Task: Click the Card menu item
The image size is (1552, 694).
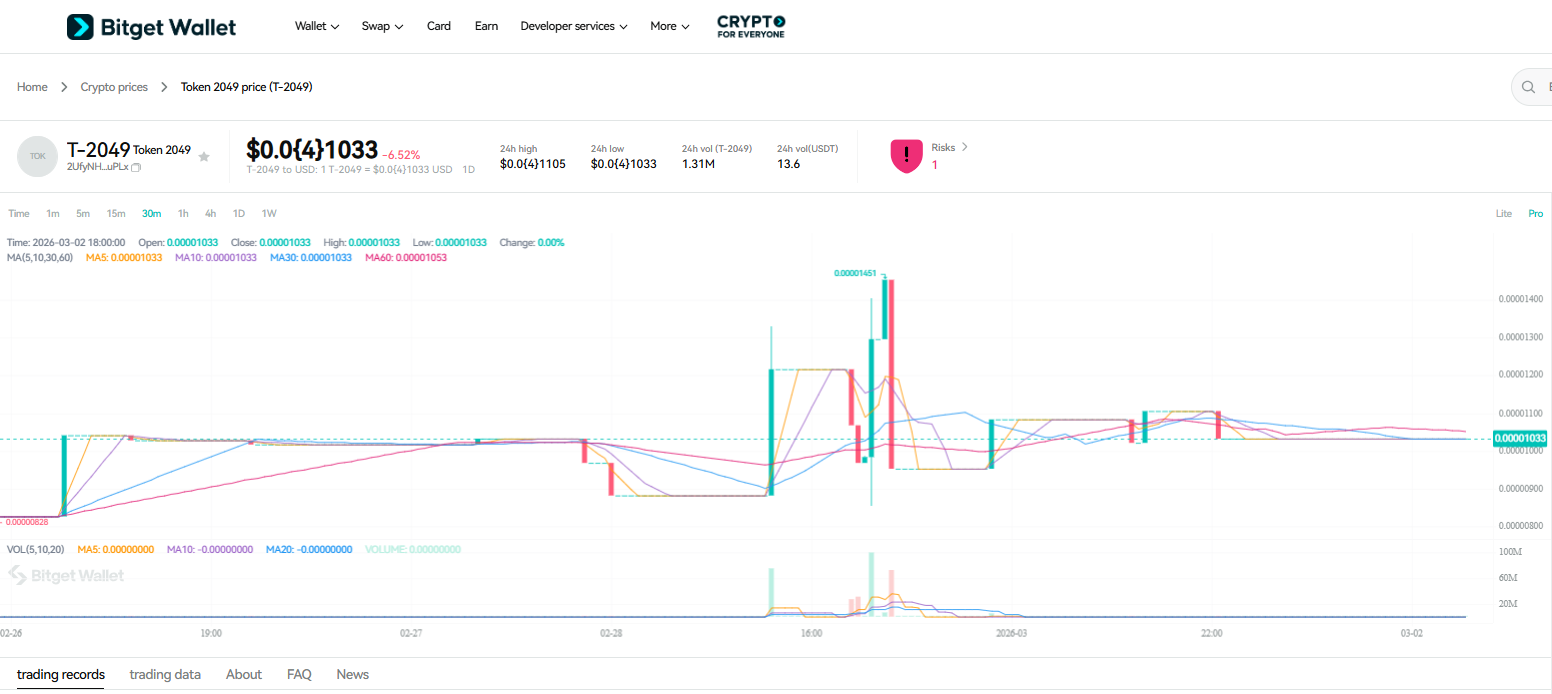Action: click(x=438, y=26)
